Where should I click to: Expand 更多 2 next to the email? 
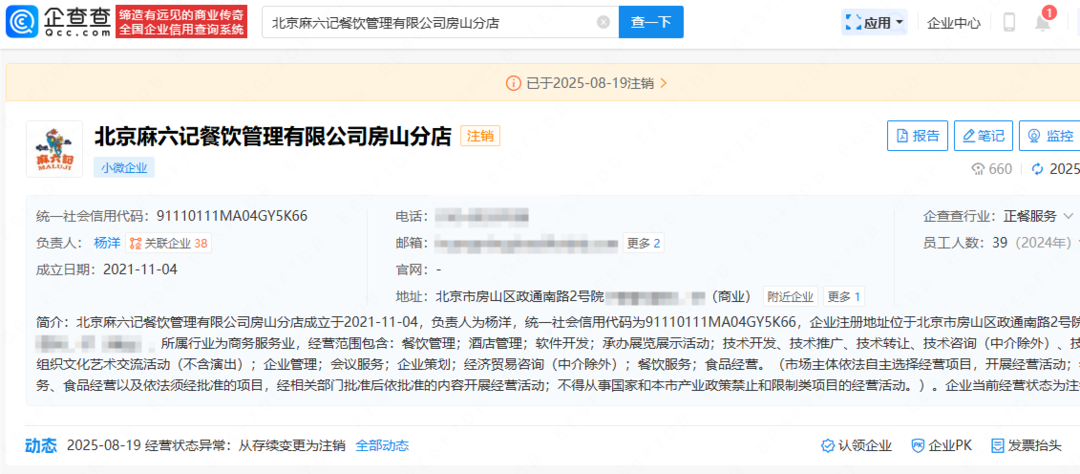pyautogui.click(x=643, y=243)
